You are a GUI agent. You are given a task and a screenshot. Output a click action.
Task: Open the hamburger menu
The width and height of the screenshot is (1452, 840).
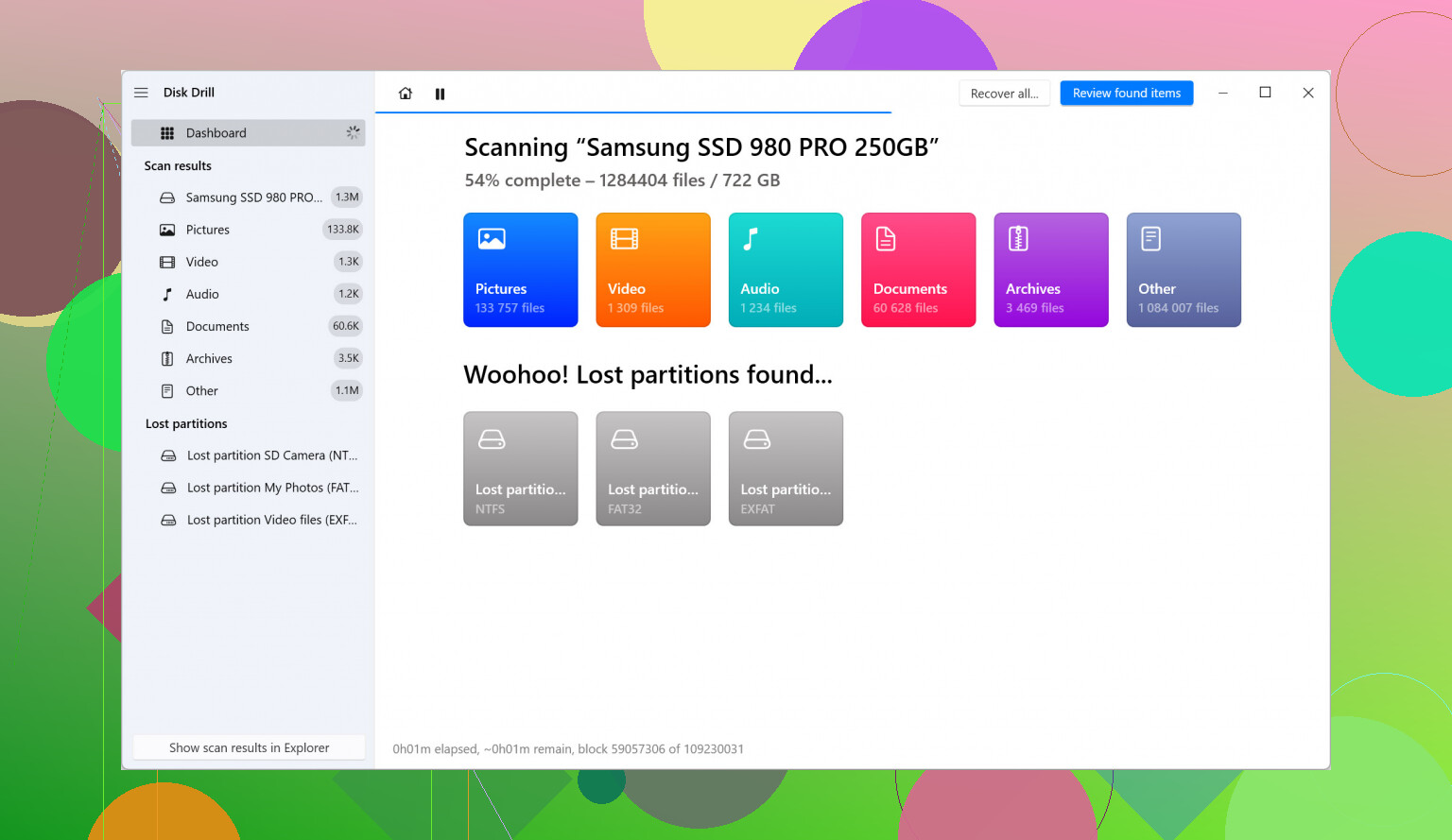141,93
